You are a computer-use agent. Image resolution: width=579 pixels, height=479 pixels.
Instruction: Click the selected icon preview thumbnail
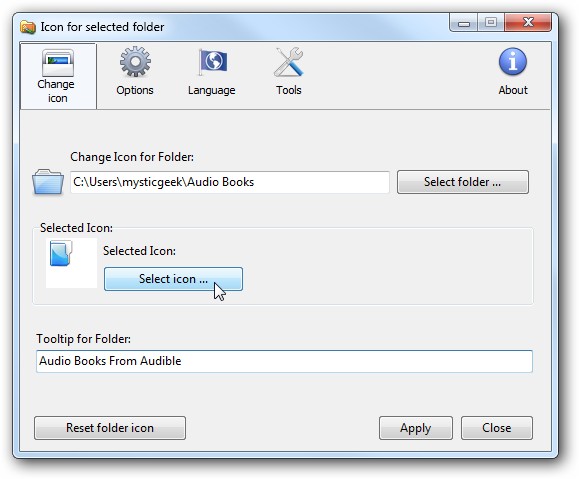(71, 263)
